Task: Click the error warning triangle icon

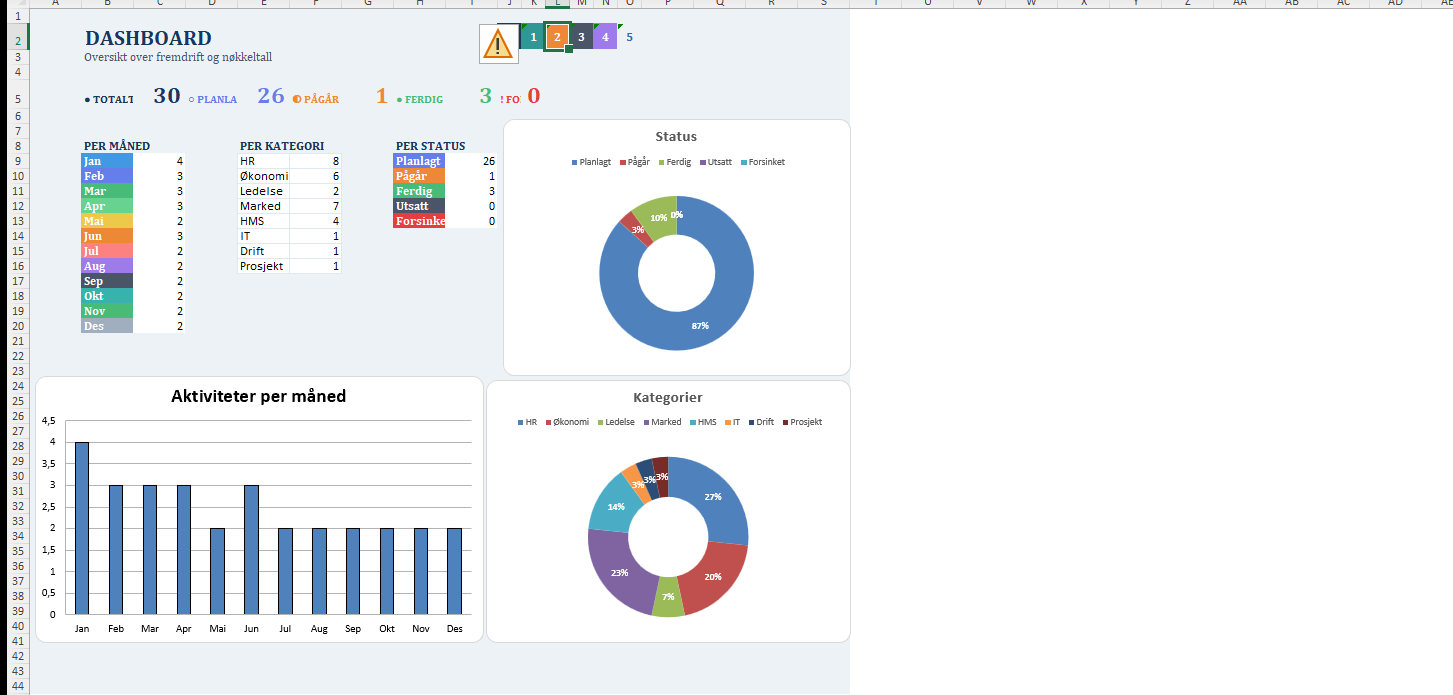Action: tap(498, 44)
